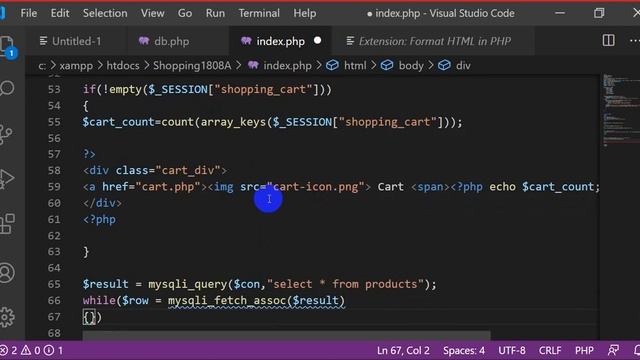Click unsaved dot on index.php tab
The width and height of the screenshot is (640, 360).
pos(318,40)
